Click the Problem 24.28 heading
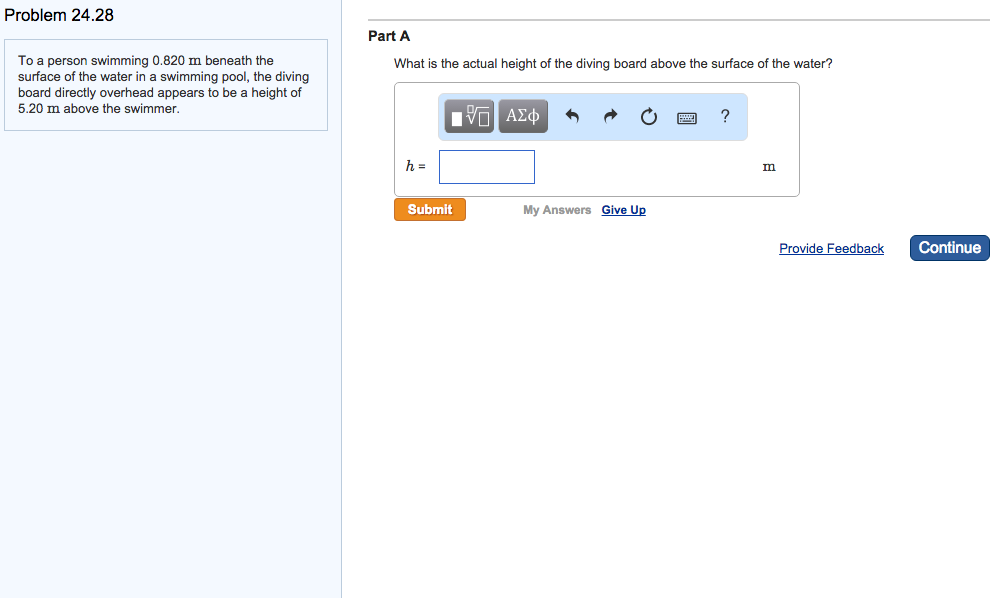The width and height of the screenshot is (999, 598). point(59,15)
